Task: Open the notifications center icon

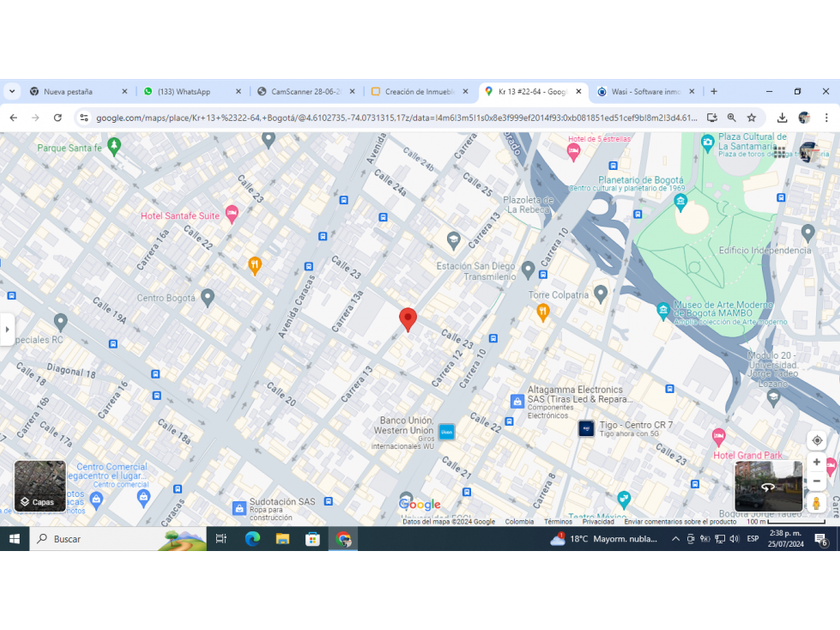Action: (821, 539)
